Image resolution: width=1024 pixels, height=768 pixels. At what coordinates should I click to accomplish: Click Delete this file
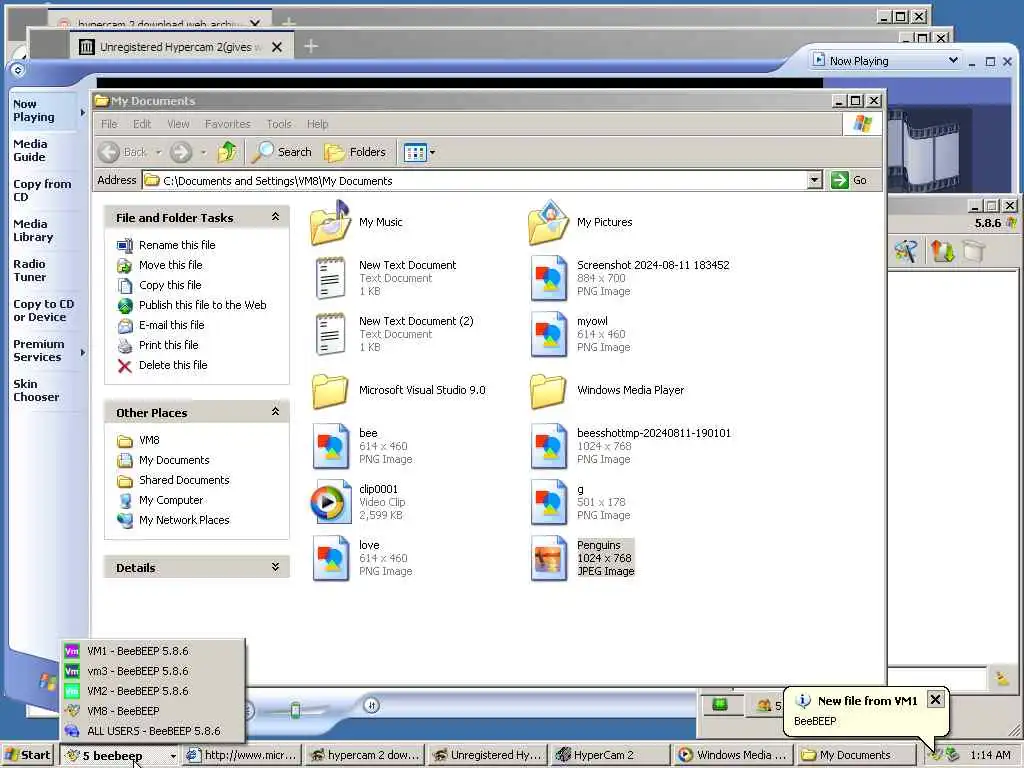(173, 365)
